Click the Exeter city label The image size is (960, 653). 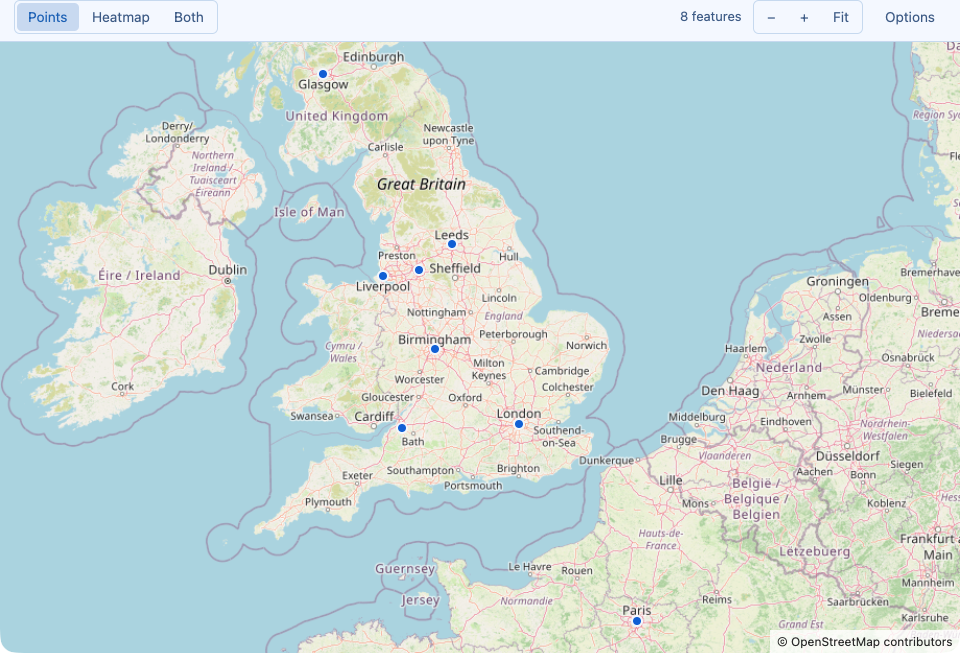pyautogui.click(x=358, y=476)
